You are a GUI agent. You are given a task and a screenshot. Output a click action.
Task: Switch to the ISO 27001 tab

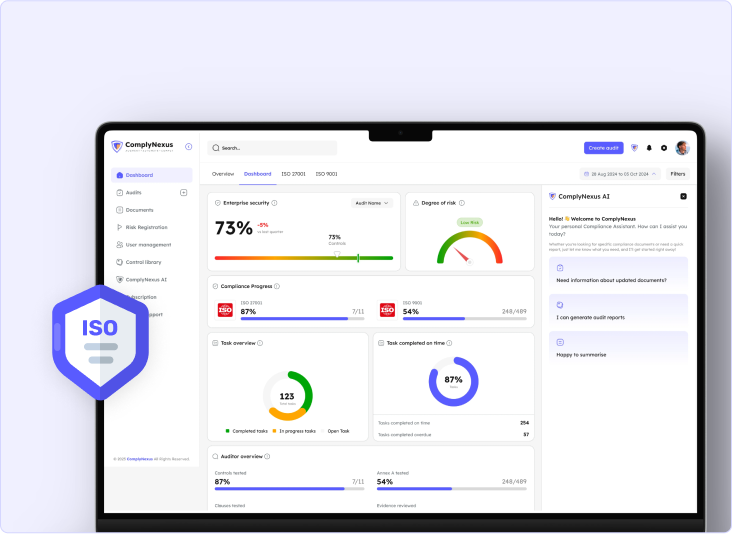[x=293, y=174]
